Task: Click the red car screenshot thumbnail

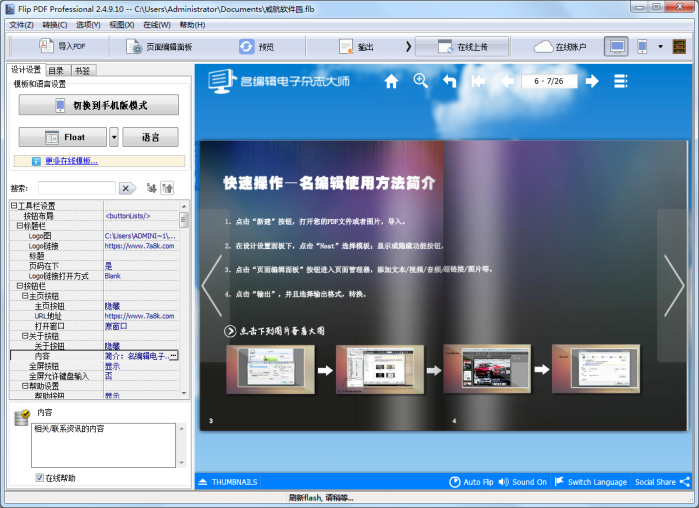Action: [487, 369]
